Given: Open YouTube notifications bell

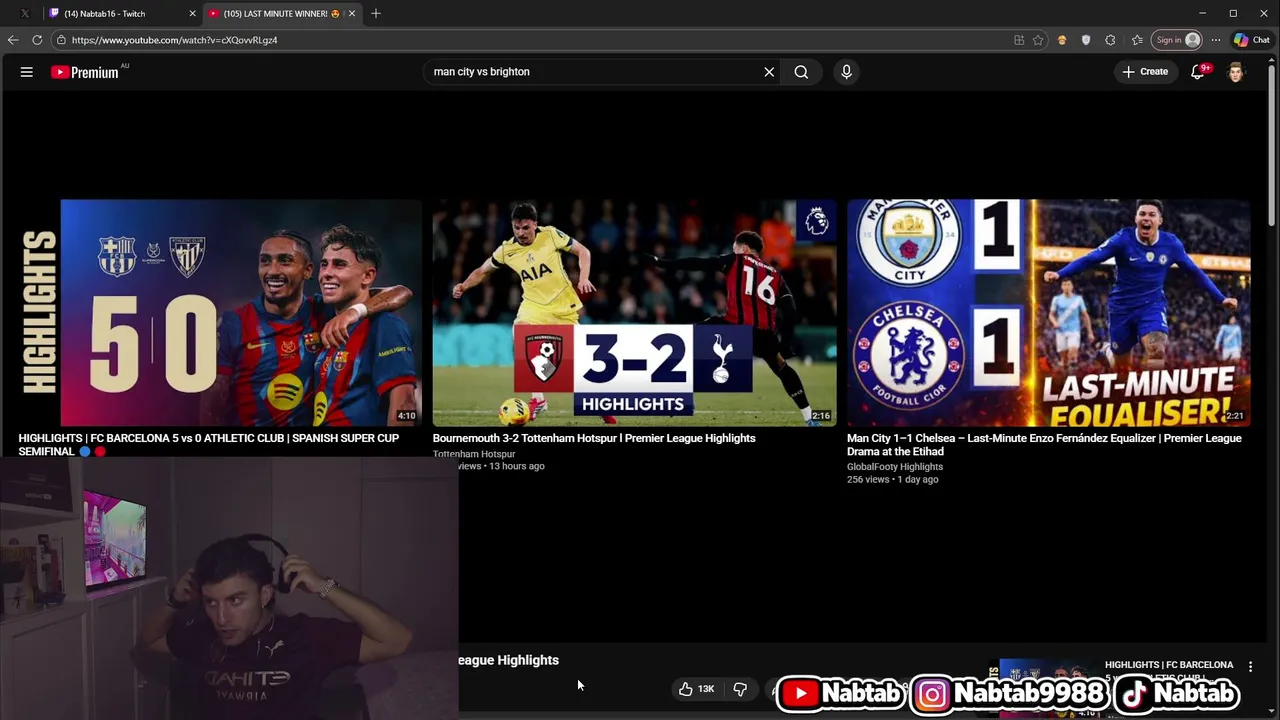Looking at the screenshot, I should 1198,72.
